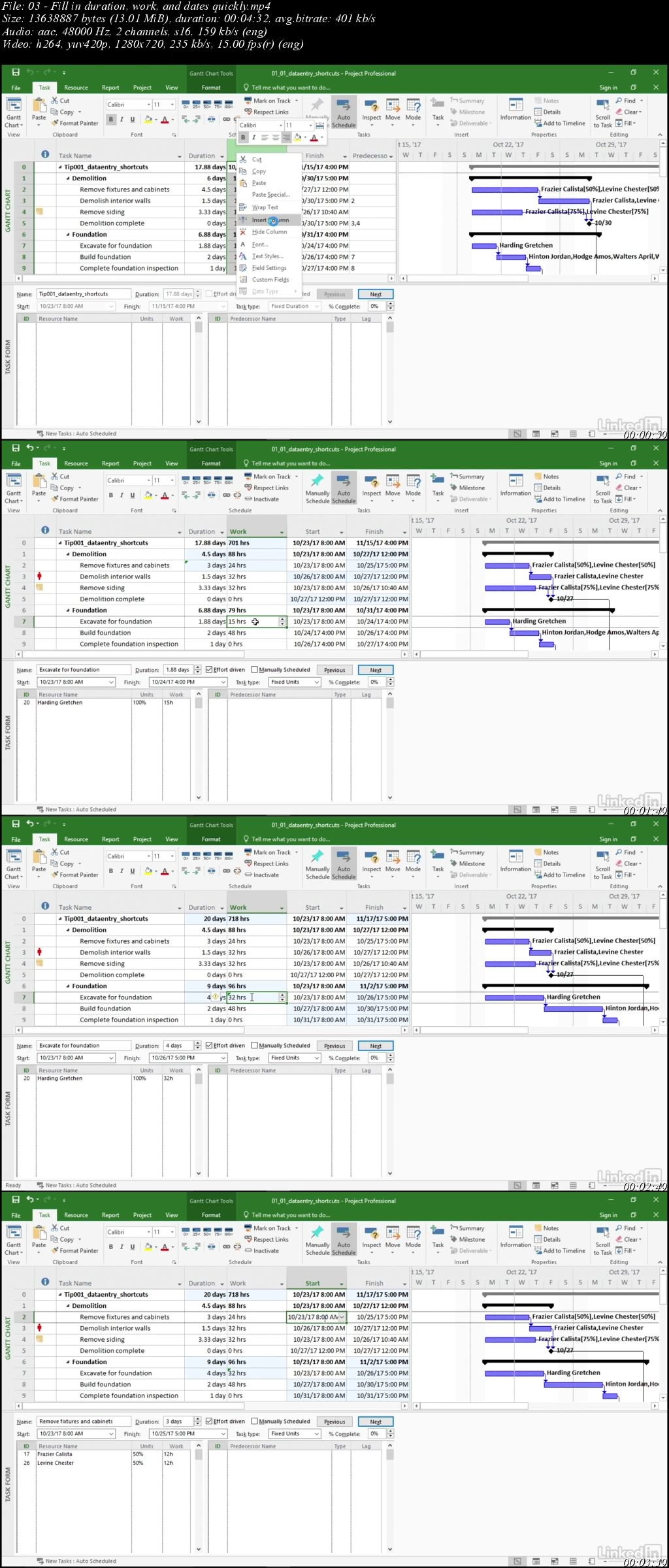Open Work column header dropdown in 00:01:49 frame
The image size is (669, 1568).
(x=282, y=532)
